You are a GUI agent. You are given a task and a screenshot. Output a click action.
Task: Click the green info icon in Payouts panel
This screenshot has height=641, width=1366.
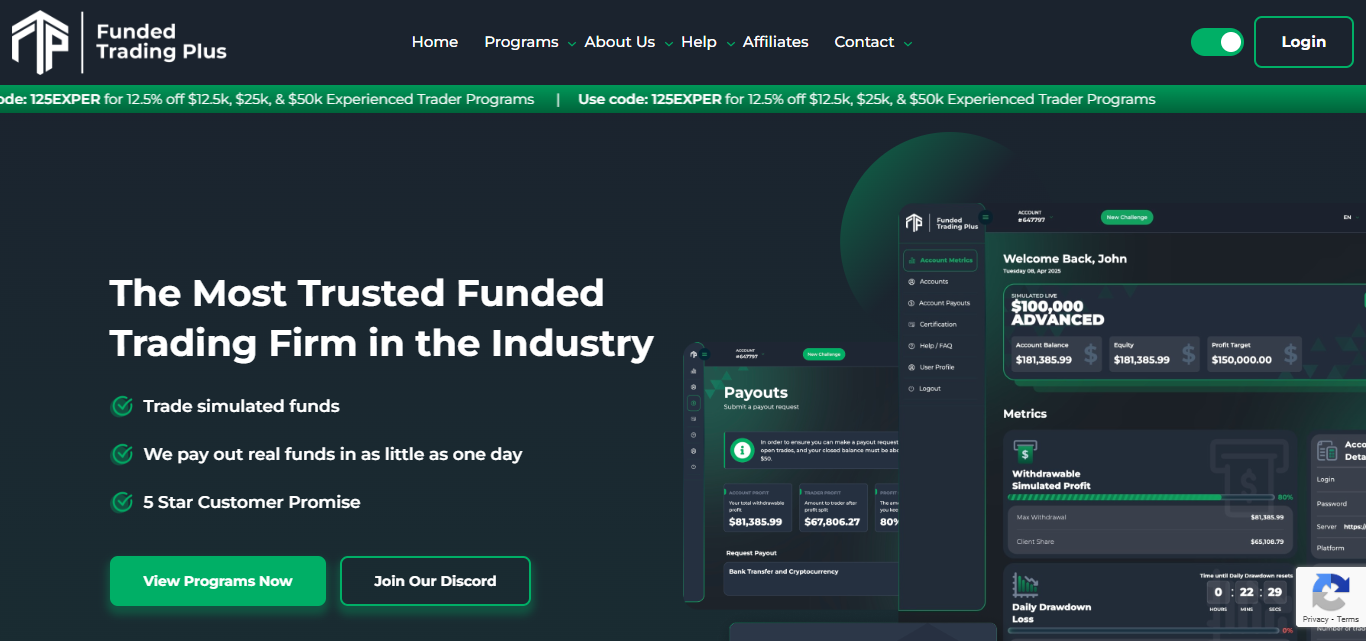(x=742, y=450)
